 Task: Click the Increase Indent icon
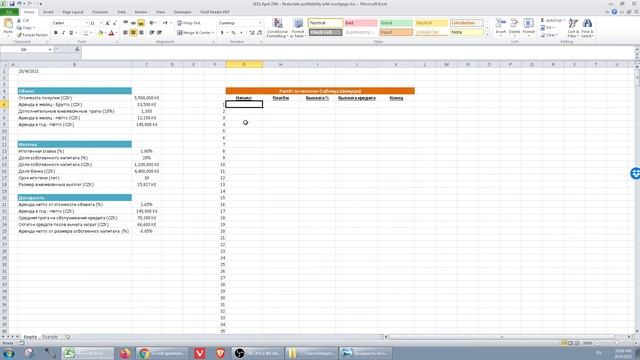tap(160, 33)
